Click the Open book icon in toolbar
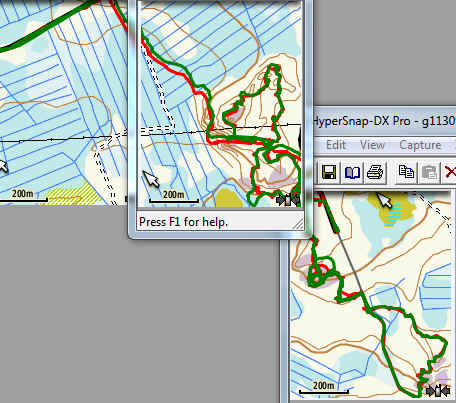Viewport: 456px width, 403px height. 352,172
